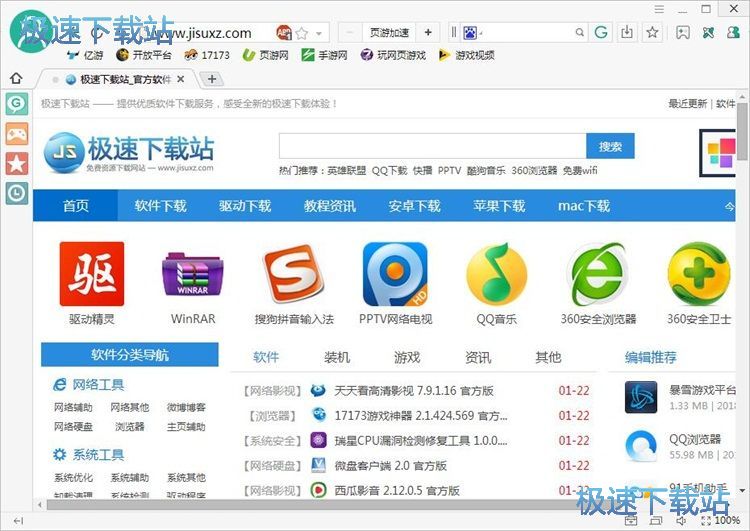Viewport: 750px width, 531px height.
Task: Click the website search input field
Action: [x=432, y=146]
